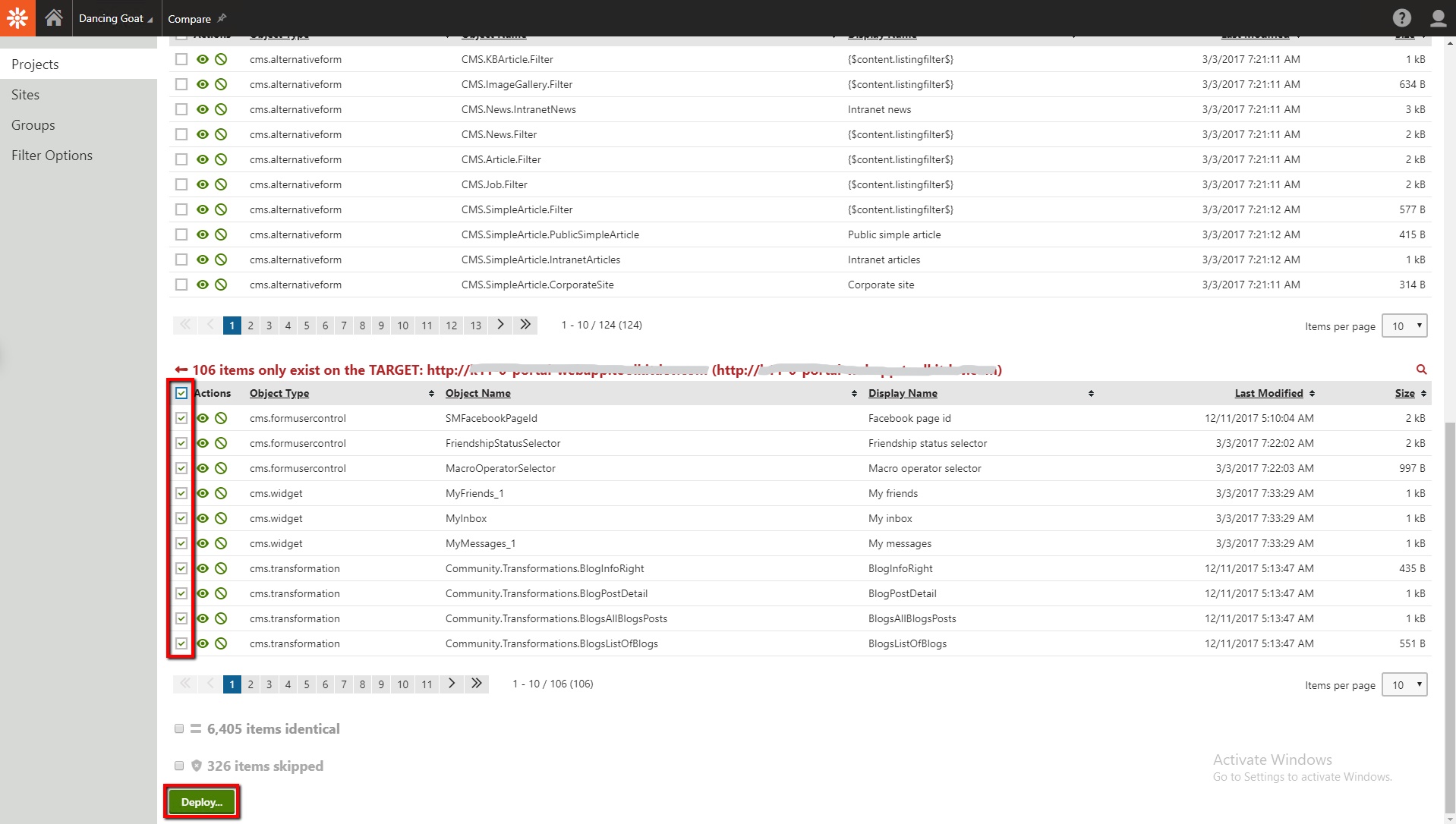Check the CMS.News.IntranetNews row checkbox

181,109
